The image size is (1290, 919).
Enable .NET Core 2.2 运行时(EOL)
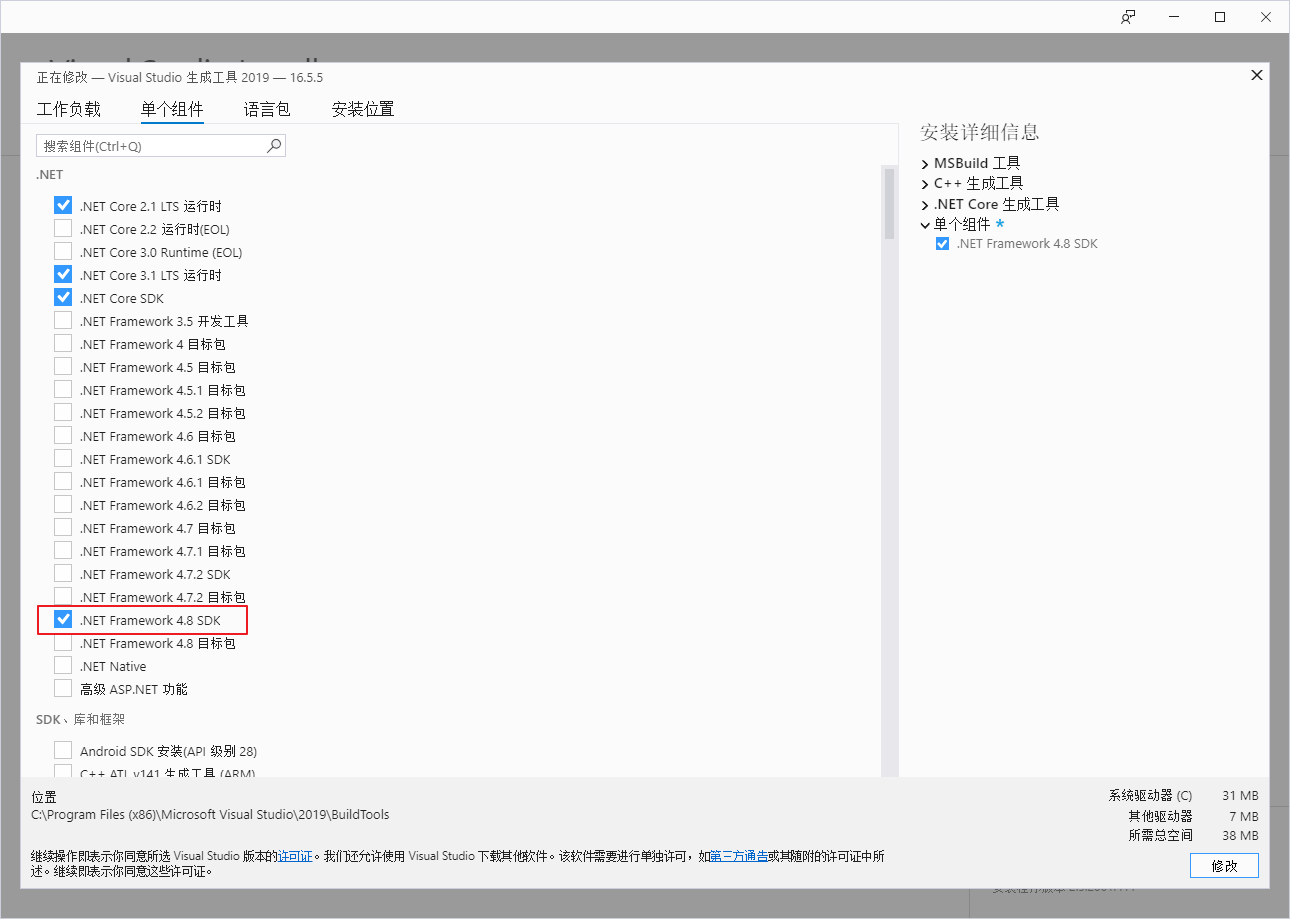[63, 228]
